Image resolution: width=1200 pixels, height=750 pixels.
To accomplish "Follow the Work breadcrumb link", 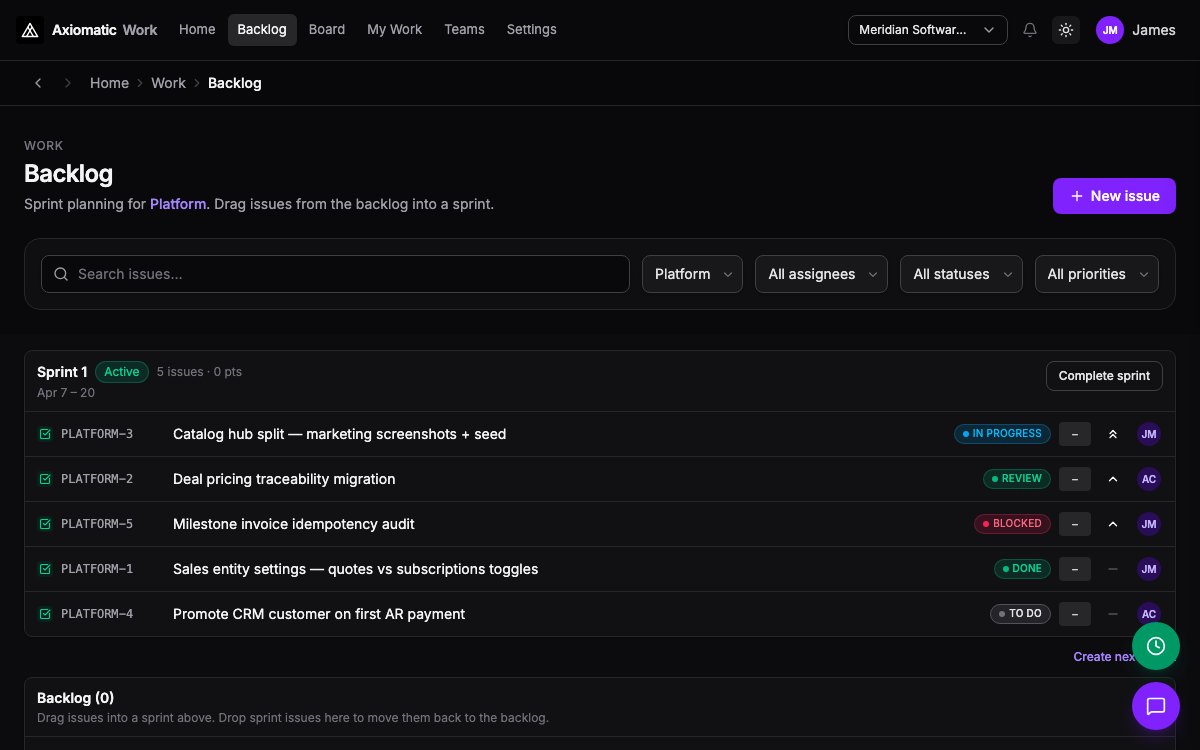I will coord(168,83).
